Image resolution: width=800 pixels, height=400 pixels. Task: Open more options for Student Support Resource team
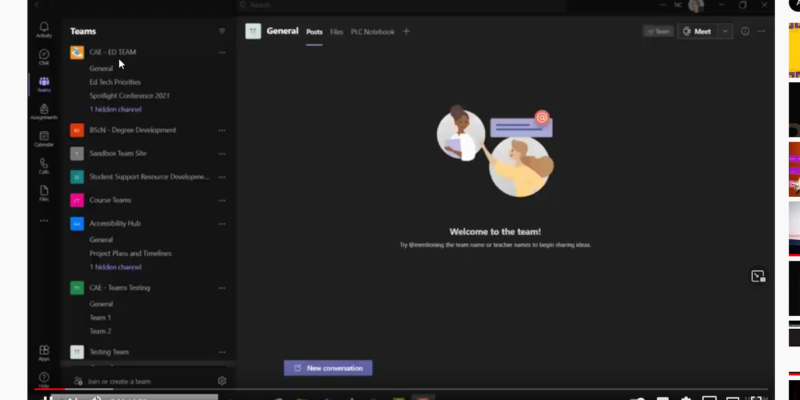[x=222, y=177]
